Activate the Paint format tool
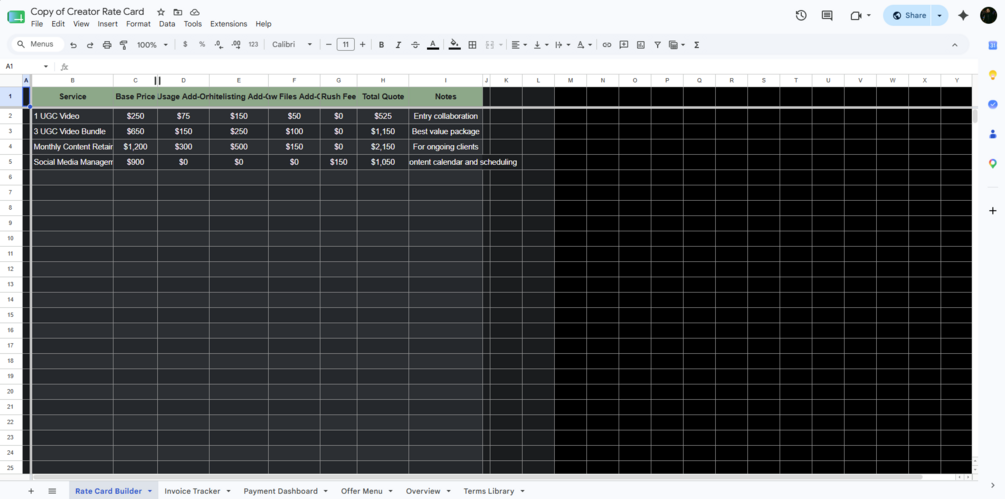 pyautogui.click(x=124, y=45)
